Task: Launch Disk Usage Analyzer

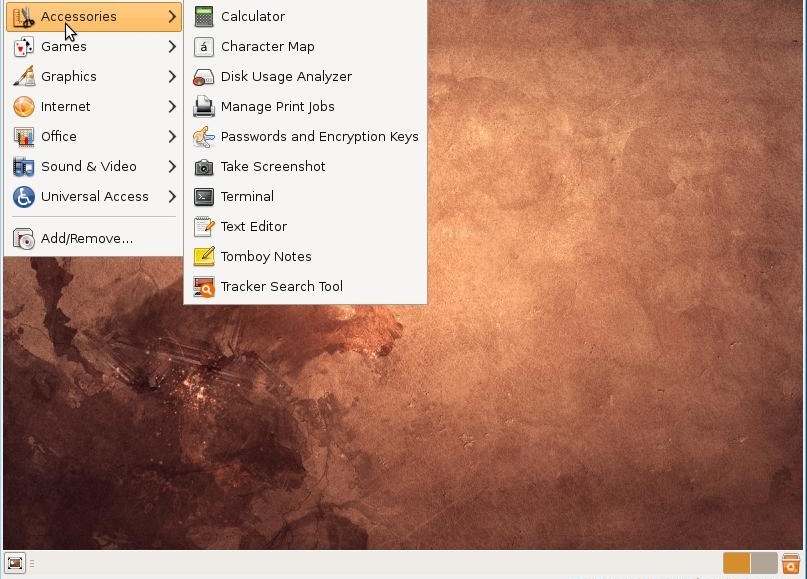Action: coord(305,77)
